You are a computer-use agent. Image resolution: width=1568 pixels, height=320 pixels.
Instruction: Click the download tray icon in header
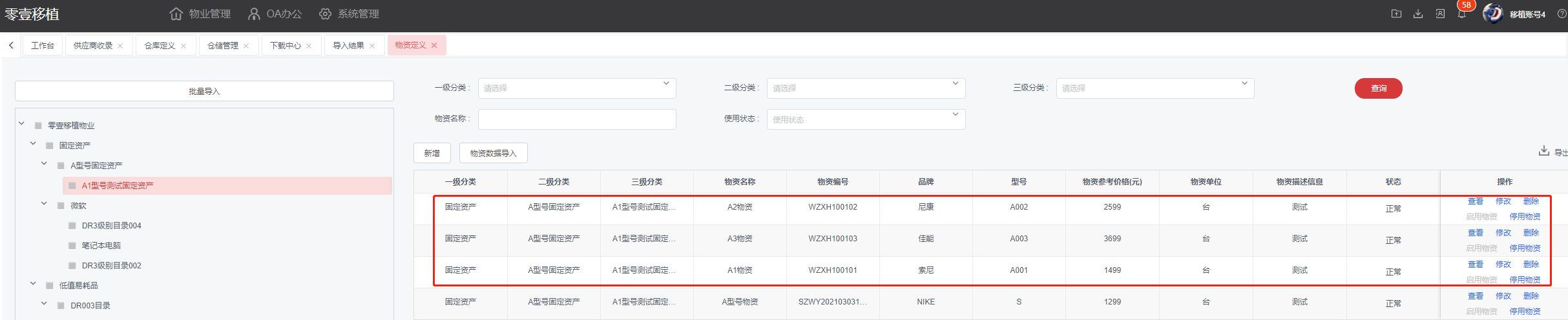point(1418,14)
